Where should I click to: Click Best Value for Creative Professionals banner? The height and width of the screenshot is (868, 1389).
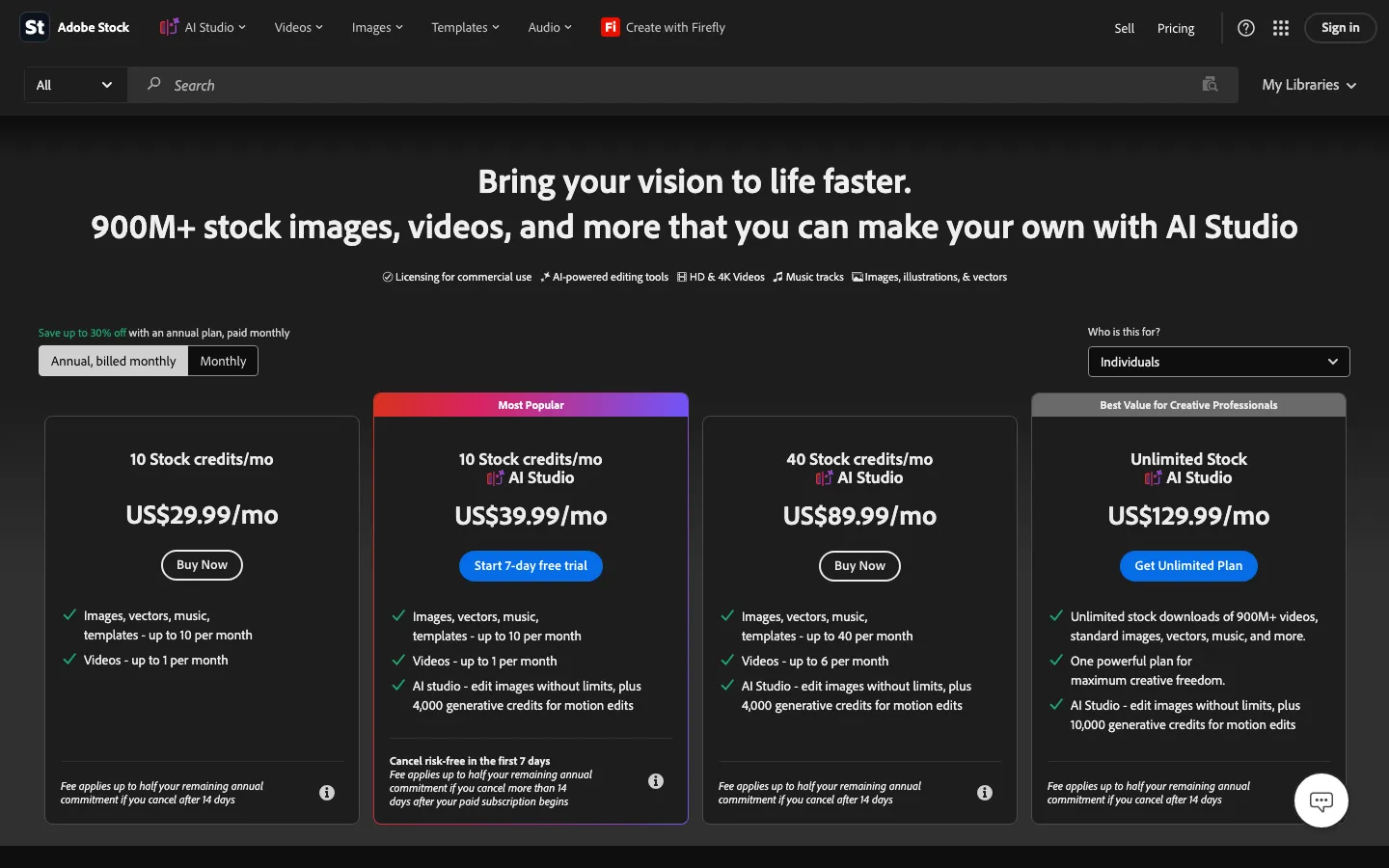pyautogui.click(x=1188, y=405)
